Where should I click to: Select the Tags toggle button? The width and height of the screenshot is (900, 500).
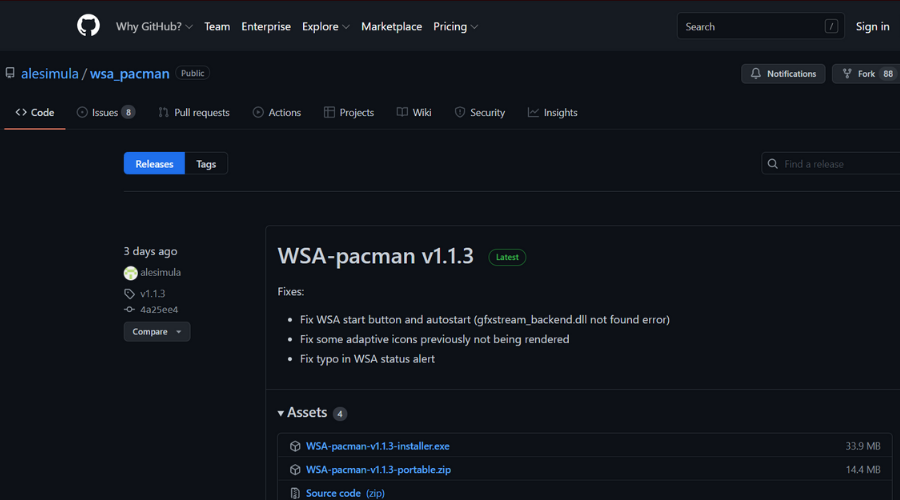click(x=206, y=164)
